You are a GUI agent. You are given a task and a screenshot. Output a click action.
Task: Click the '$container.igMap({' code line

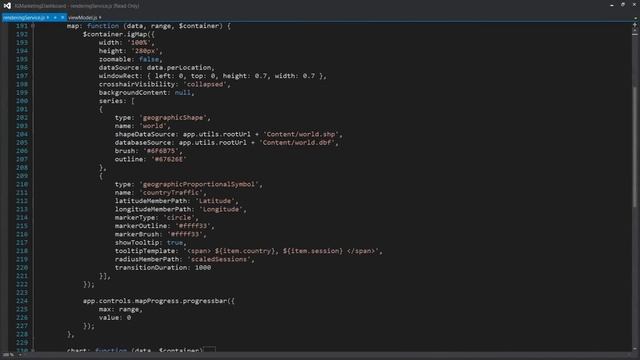point(119,34)
